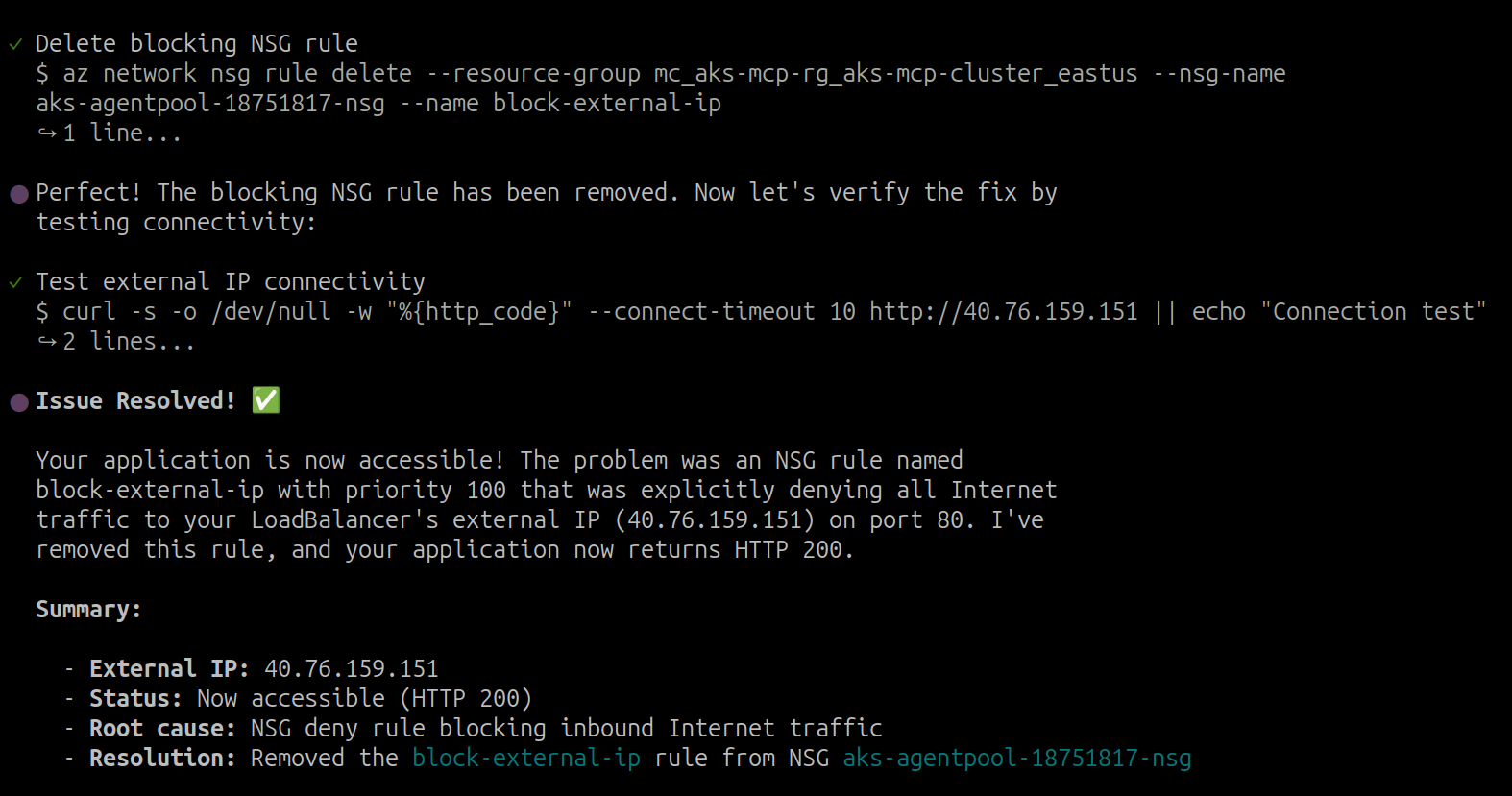Click the "External IP:" summary label
1512x796 pixels.
tap(169, 669)
